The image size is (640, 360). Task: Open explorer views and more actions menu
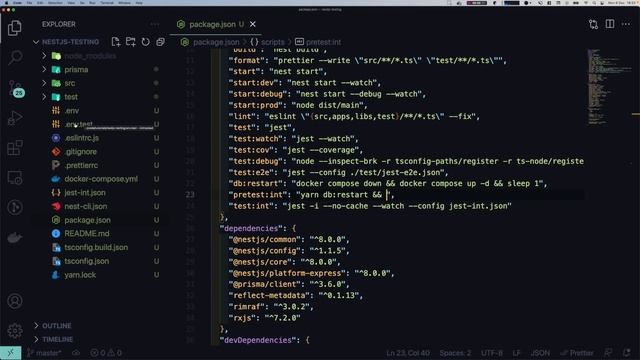[155, 24]
